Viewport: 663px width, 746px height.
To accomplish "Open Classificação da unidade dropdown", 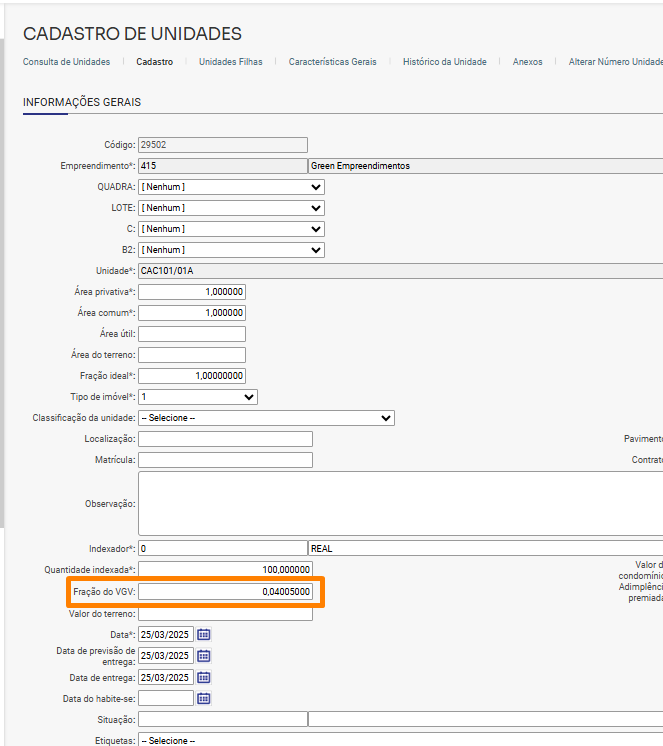I will pos(266,418).
